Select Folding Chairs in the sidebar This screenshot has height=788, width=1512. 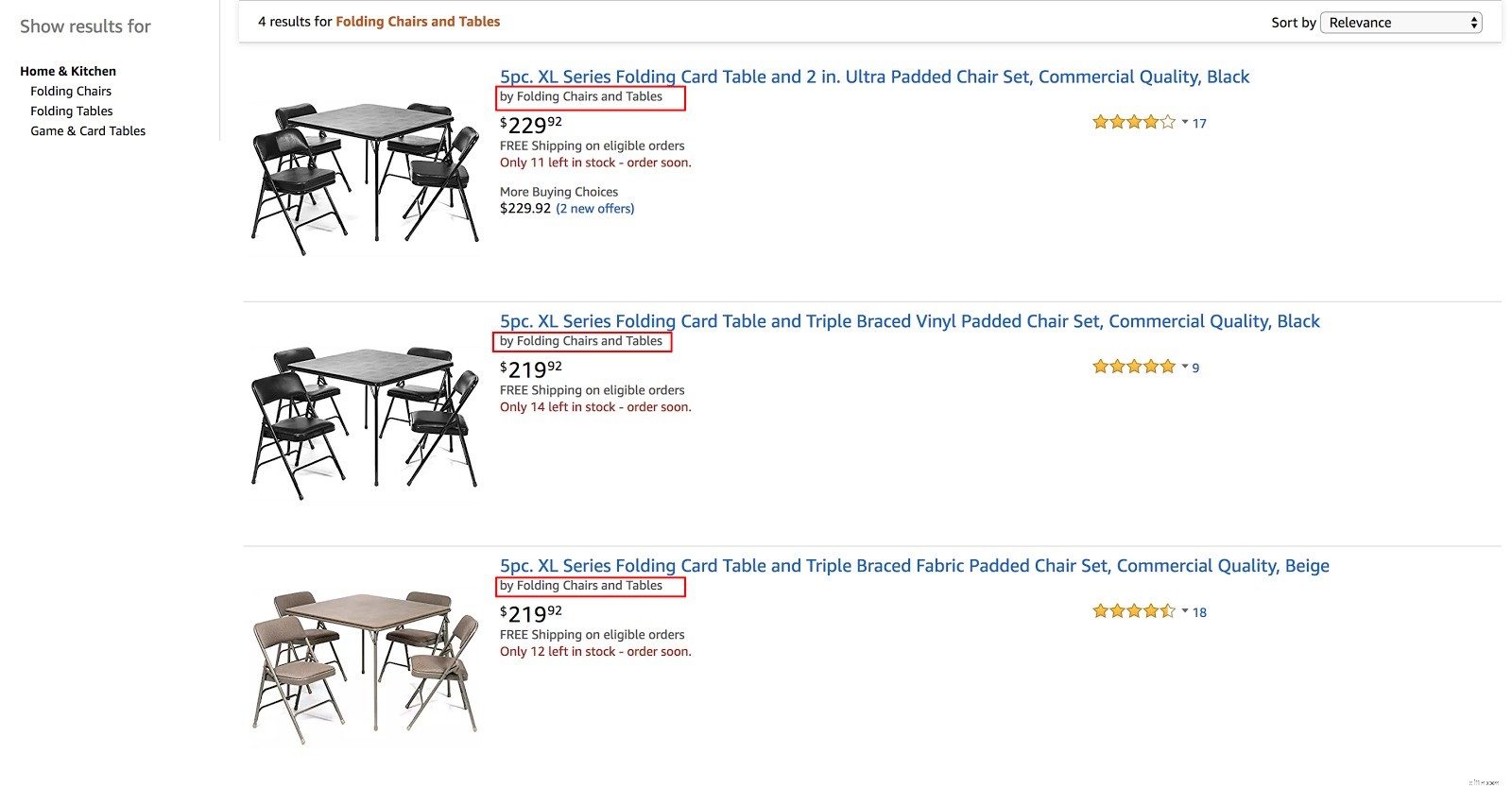tap(71, 91)
